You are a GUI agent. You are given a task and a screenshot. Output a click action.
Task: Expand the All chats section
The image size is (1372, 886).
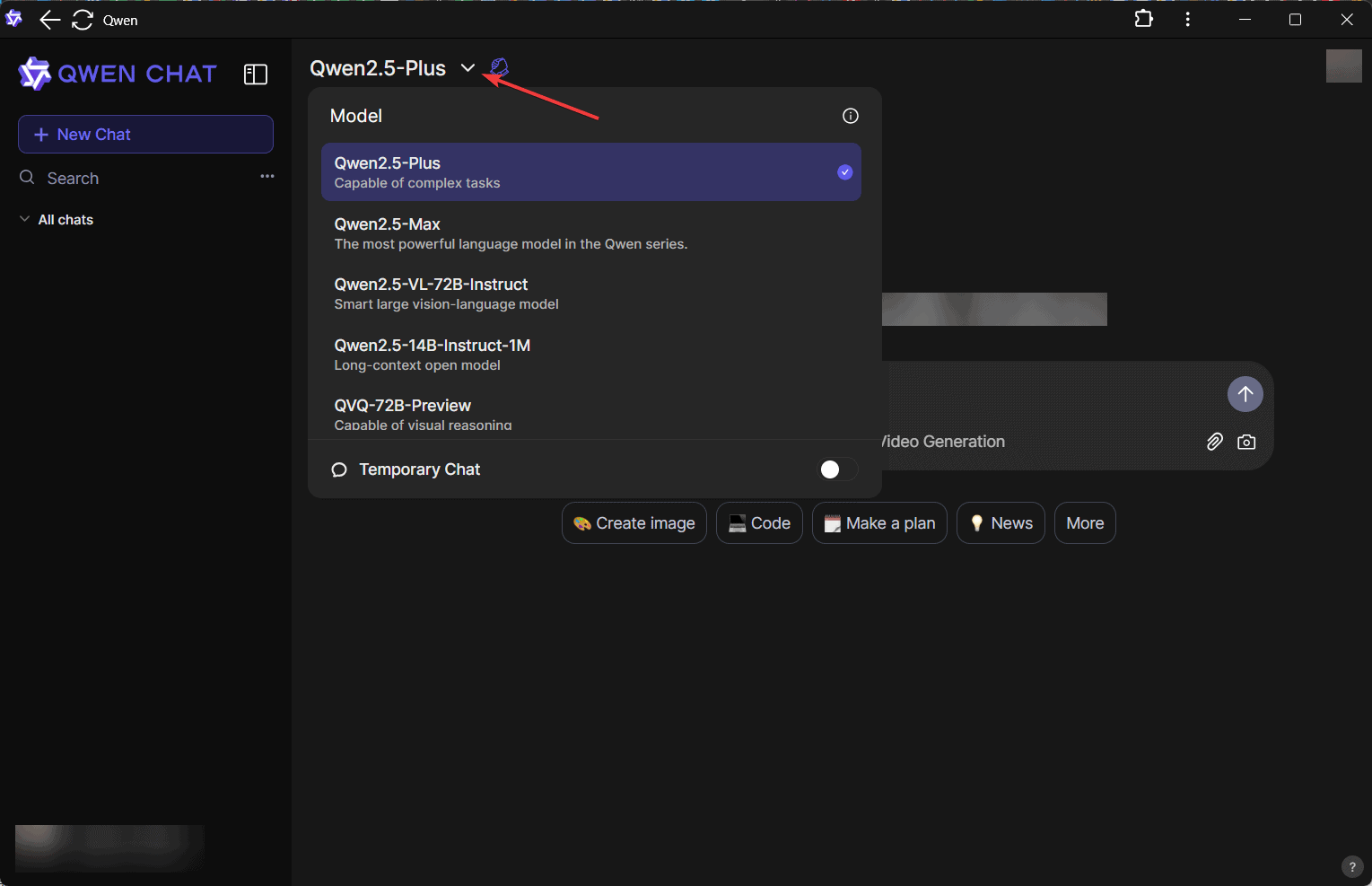pos(57,220)
